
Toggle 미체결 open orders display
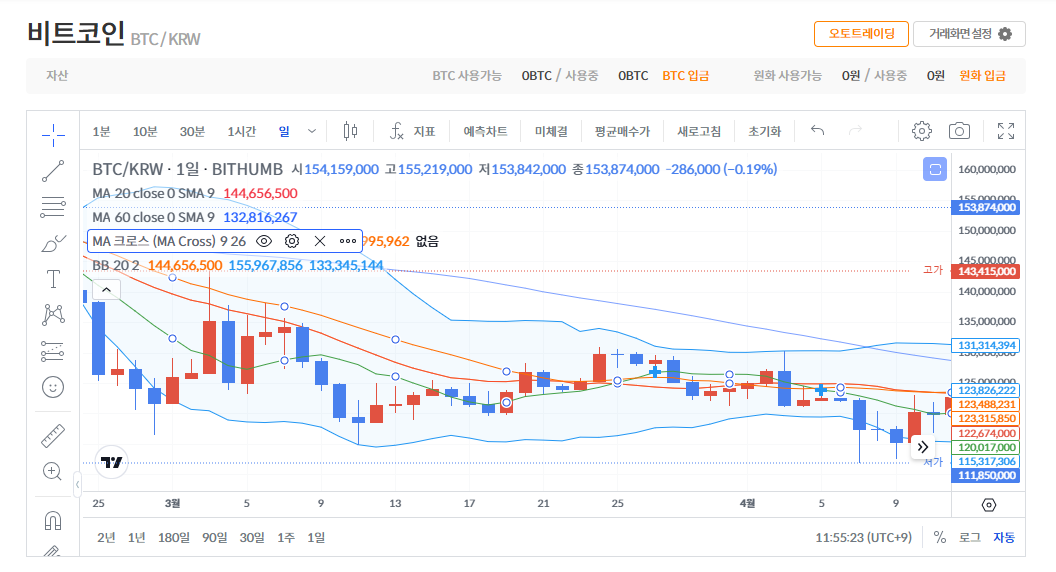coord(551,131)
